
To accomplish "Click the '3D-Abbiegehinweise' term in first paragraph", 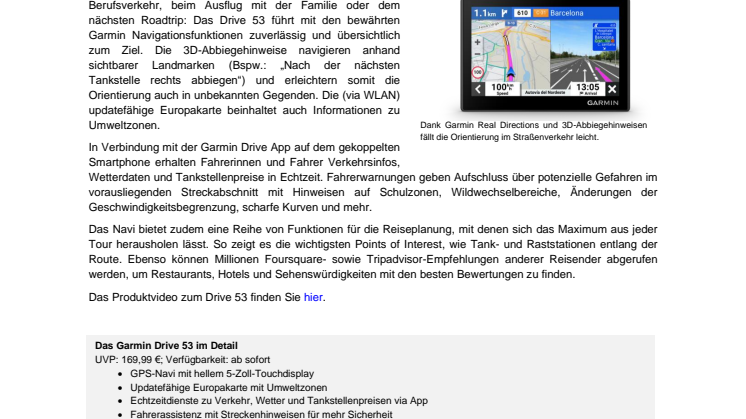I will pyautogui.click(x=235, y=50).
